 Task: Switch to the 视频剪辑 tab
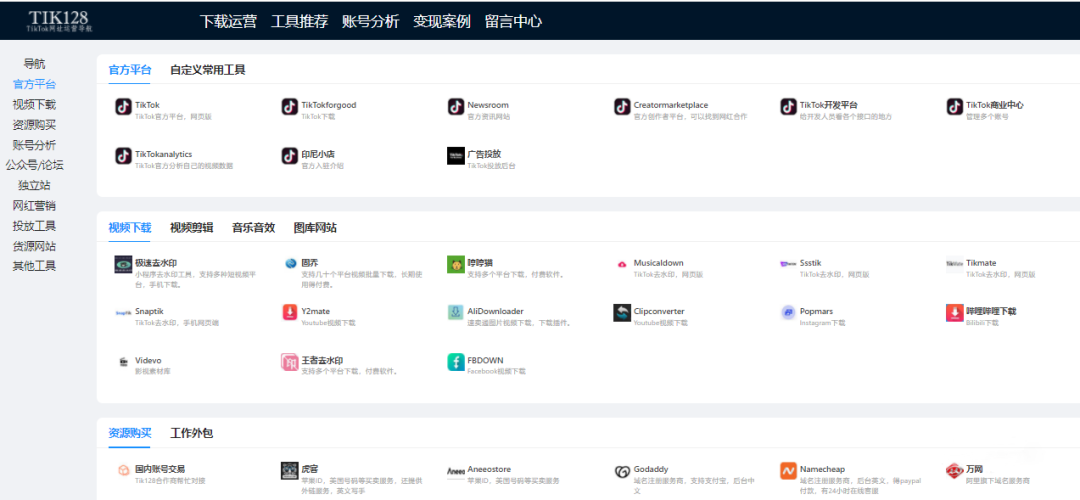coord(191,228)
